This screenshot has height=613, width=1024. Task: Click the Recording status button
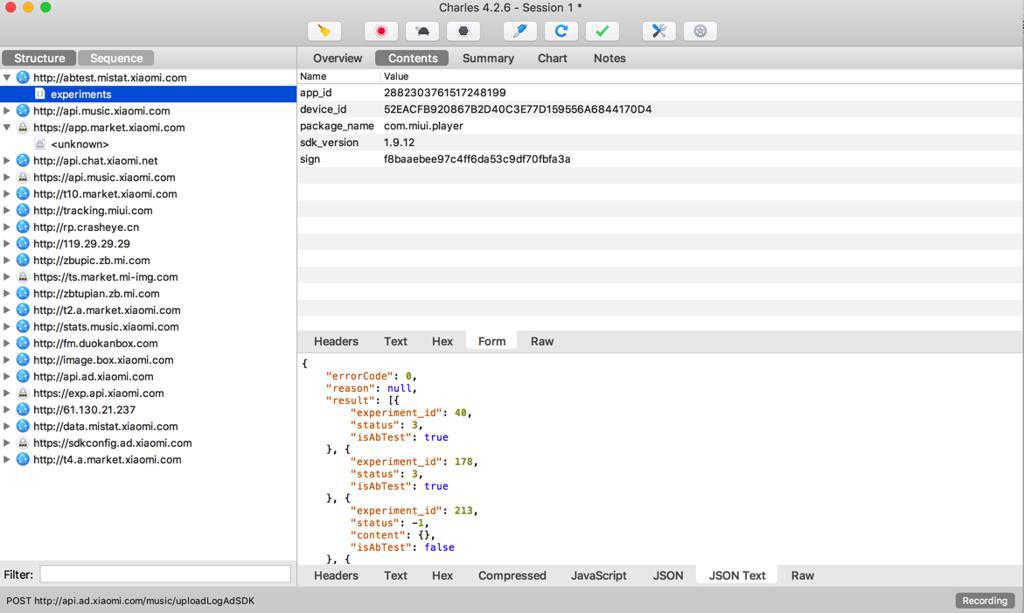click(x=984, y=600)
